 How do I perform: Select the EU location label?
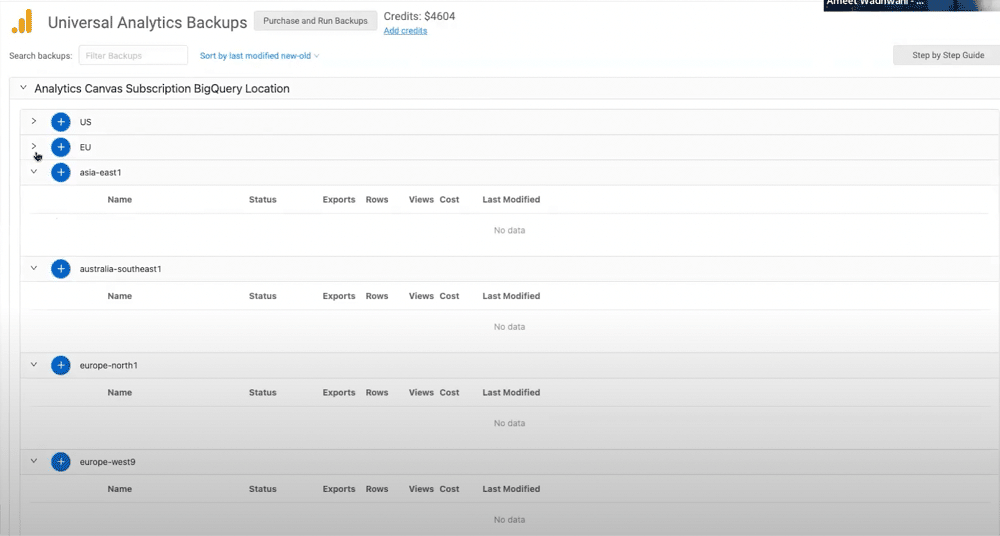85,147
